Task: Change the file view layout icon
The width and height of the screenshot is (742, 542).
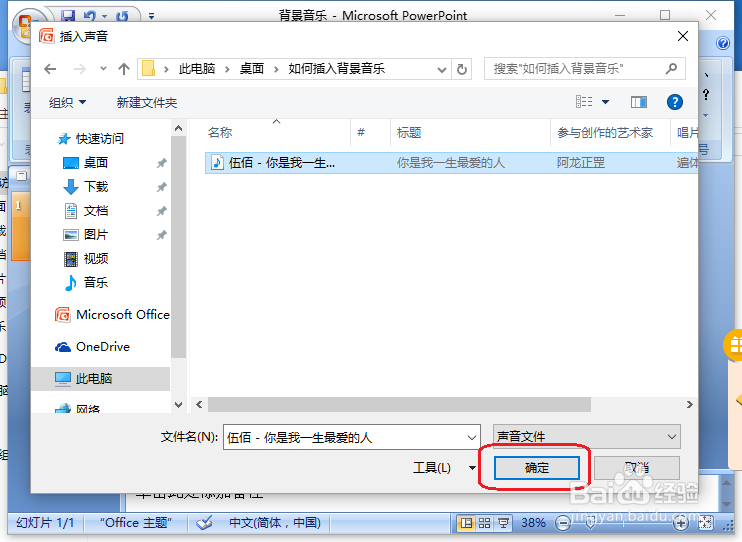Action: point(584,102)
